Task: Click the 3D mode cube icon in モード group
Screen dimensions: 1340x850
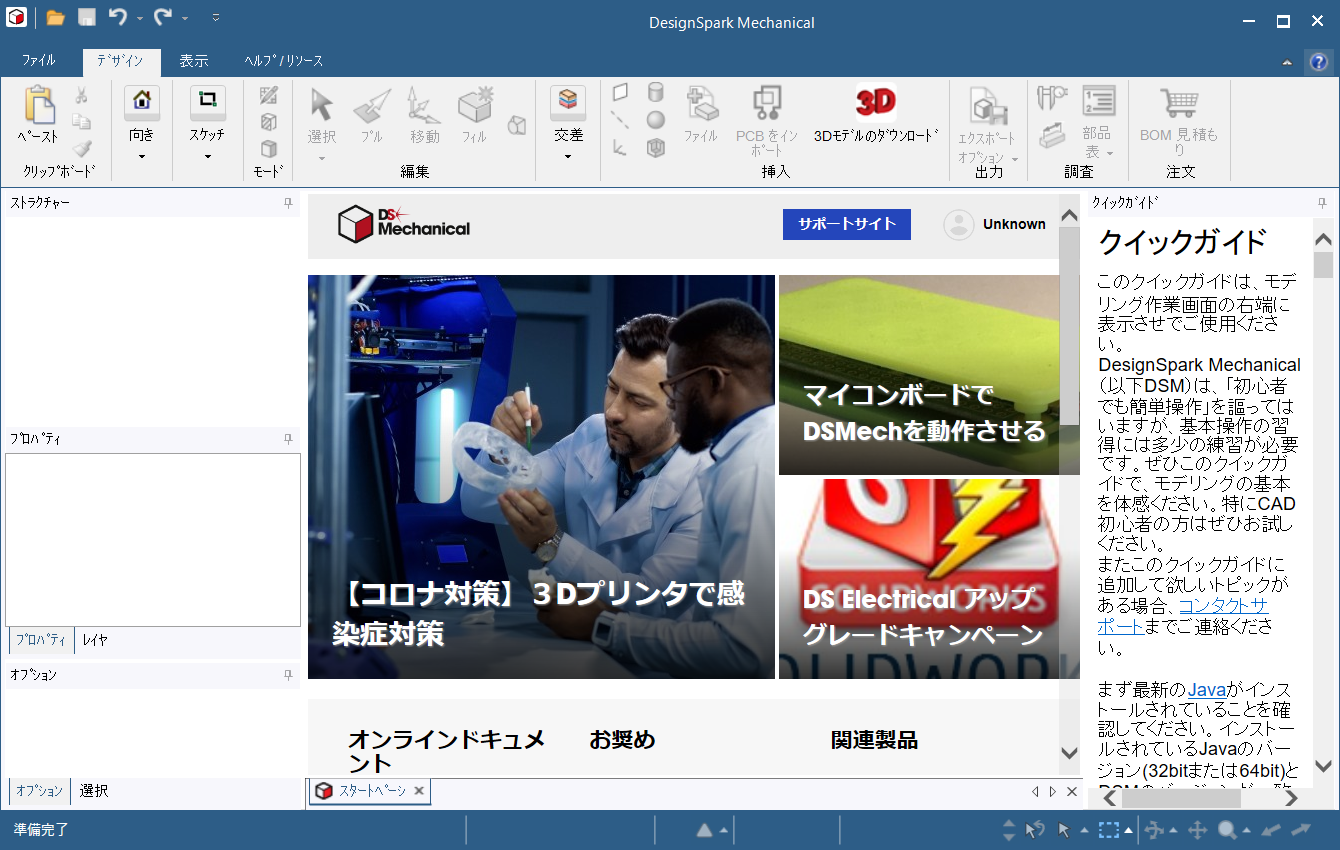Action: (268, 149)
